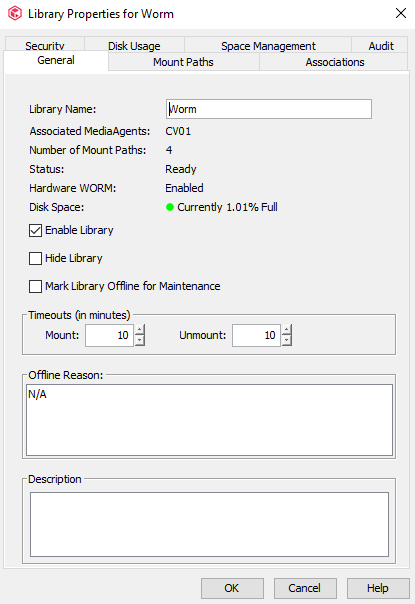Enable Mark Library Offline for Maintenance
Viewport: 415px width, 604px height.
coord(35,287)
